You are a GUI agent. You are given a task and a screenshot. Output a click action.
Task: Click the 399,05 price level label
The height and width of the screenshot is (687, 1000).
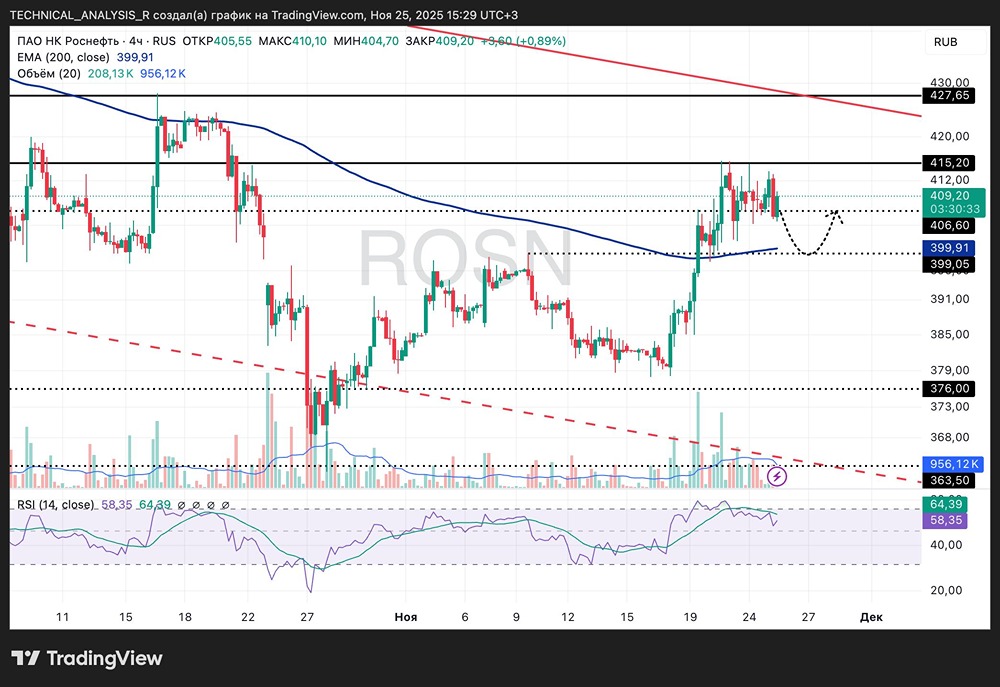tap(949, 264)
